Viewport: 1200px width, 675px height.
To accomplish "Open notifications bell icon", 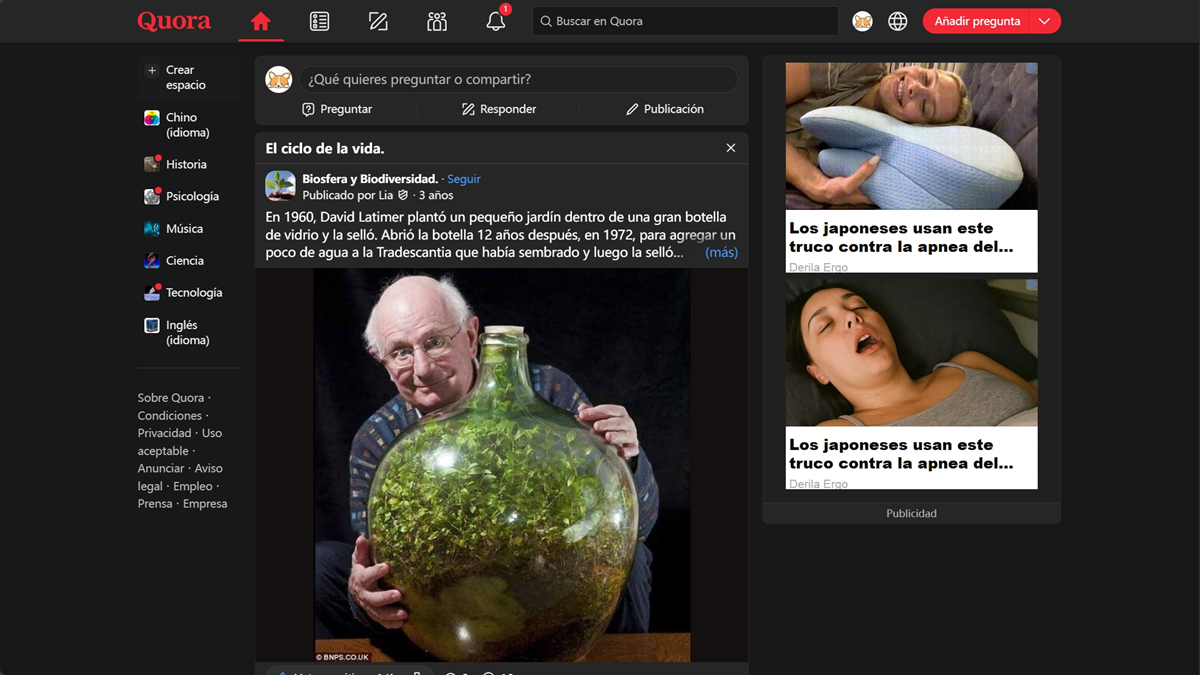I will click(x=496, y=21).
